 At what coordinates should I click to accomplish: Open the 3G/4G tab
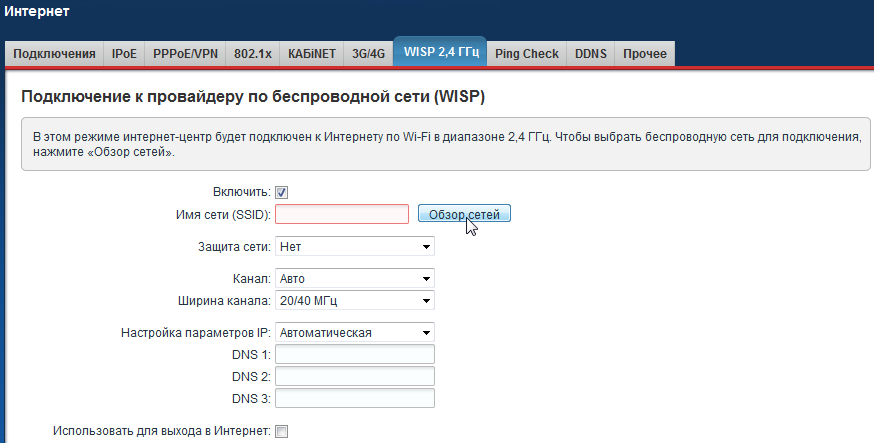coord(366,53)
